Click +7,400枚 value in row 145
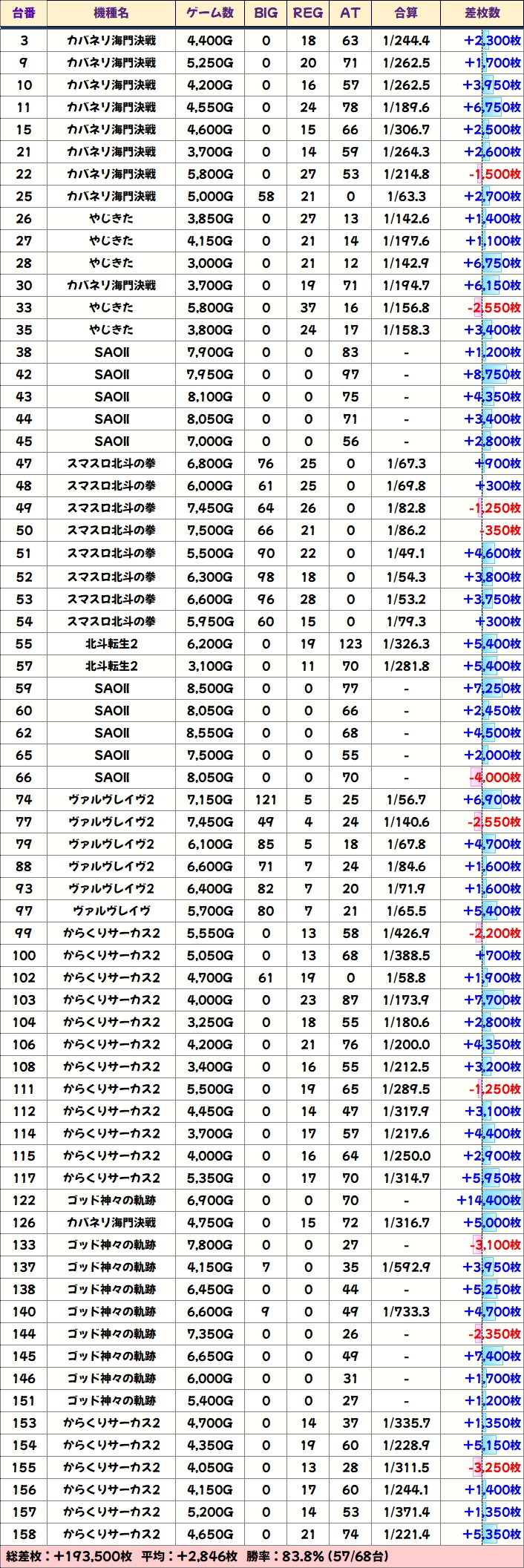The width and height of the screenshot is (524, 1568). click(x=492, y=1356)
